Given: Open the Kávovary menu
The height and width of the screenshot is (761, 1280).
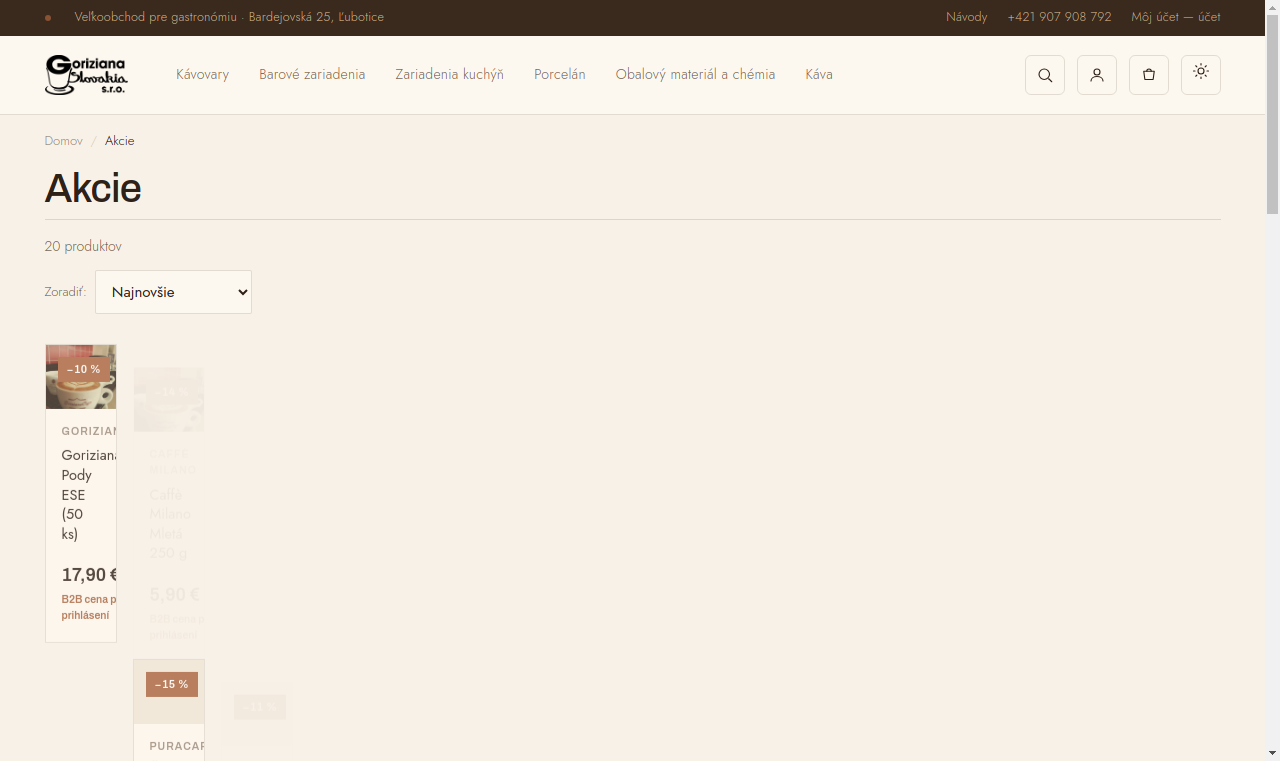Looking at the screenshot, I should 202,75.
